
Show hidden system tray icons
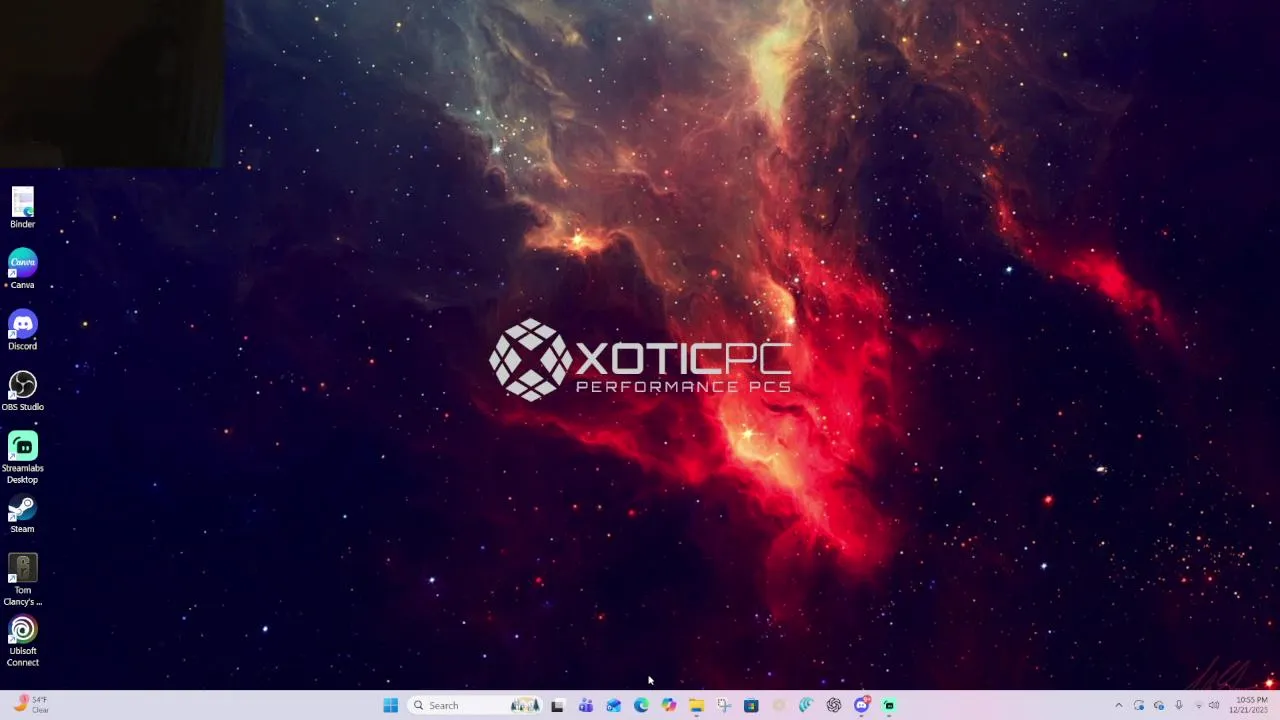1119,705
